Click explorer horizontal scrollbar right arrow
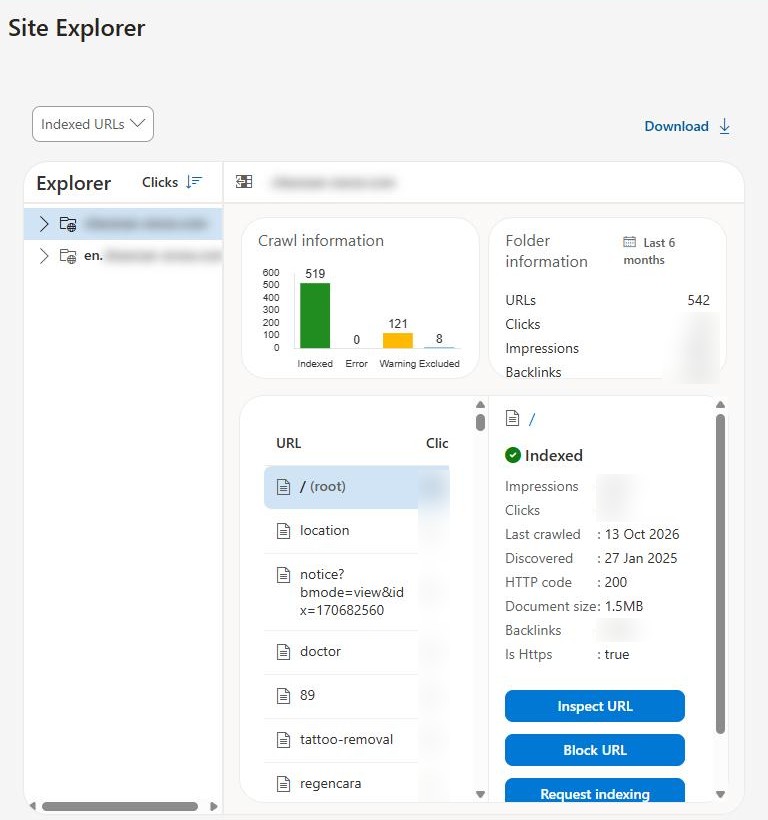 (x=213, y=806)
